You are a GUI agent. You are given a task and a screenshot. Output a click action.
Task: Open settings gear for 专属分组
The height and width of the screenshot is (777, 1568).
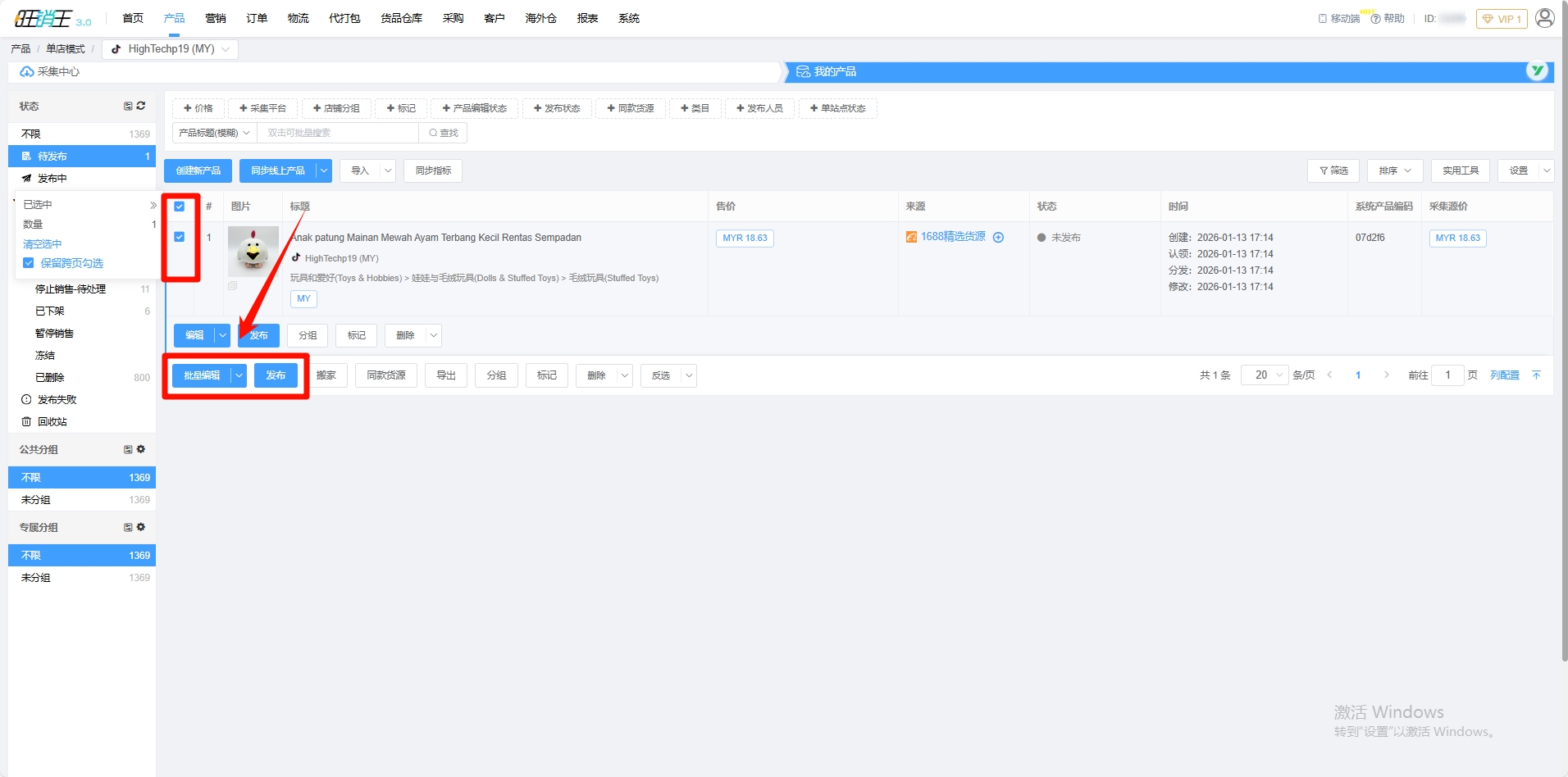click(141, 527)
